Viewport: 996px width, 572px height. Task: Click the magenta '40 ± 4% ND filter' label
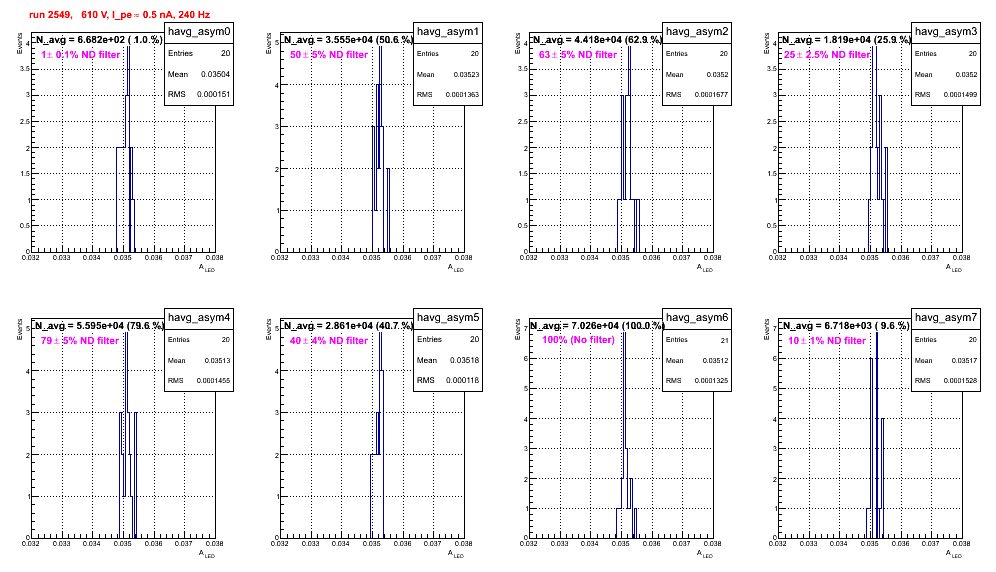tap(329, 341)
